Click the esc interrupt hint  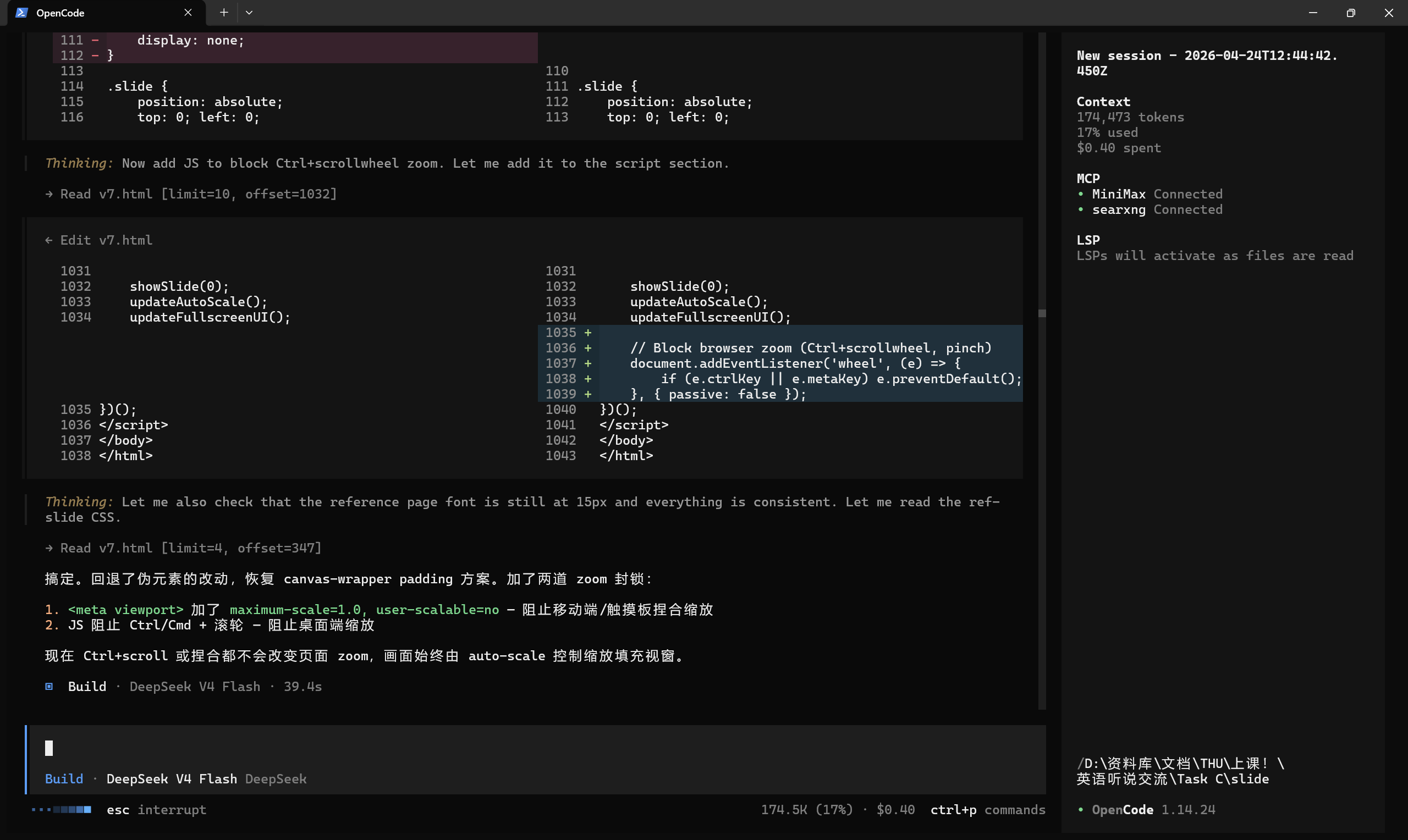[156, 810]
